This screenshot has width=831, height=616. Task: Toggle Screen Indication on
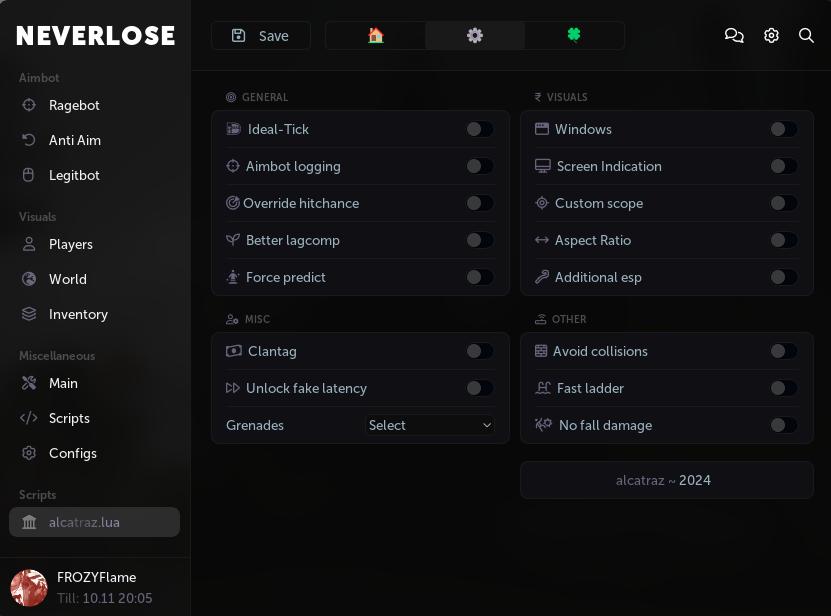click(784, 166)
